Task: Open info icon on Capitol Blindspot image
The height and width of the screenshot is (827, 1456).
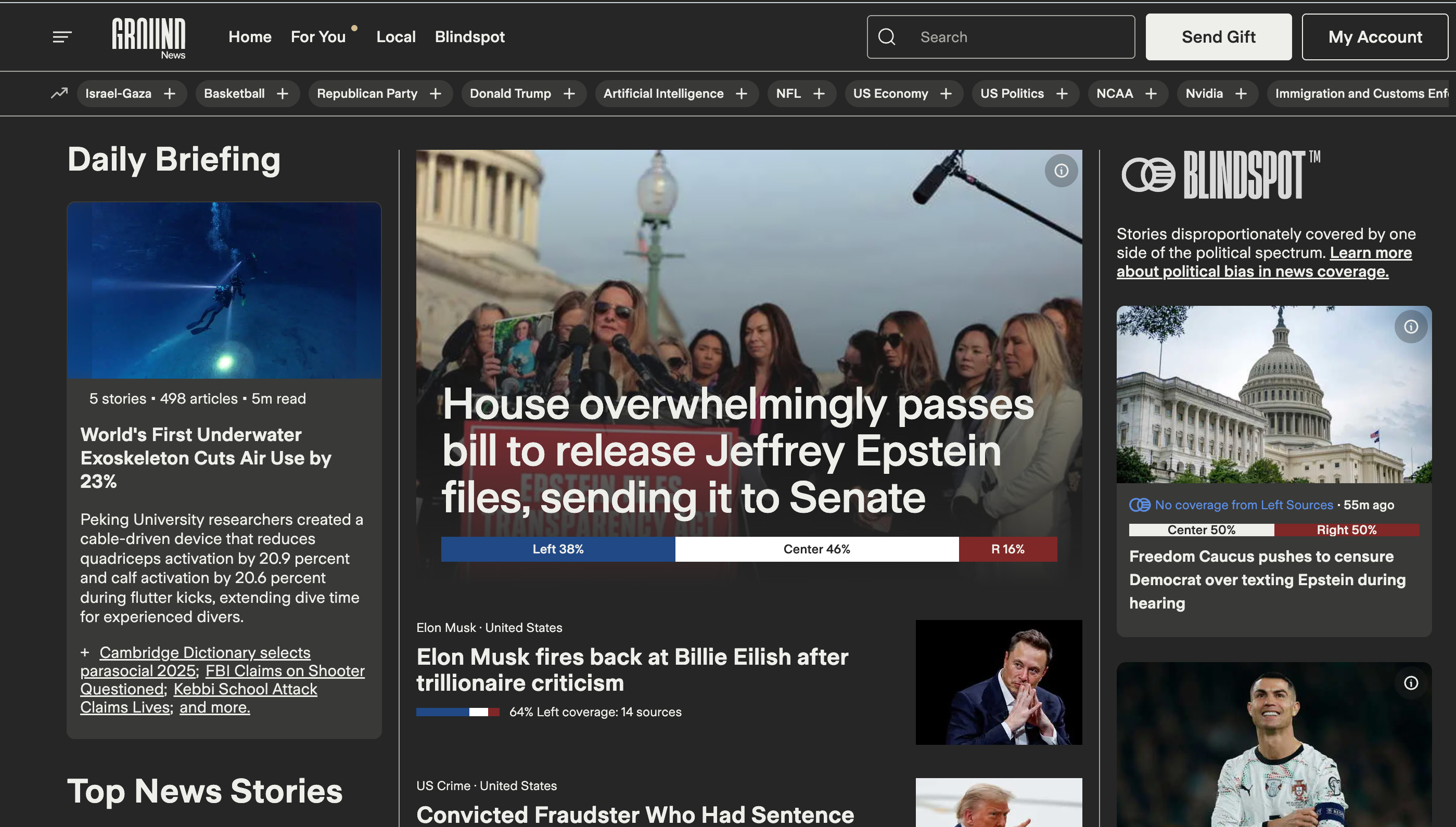Action: tap(1411, 327)
